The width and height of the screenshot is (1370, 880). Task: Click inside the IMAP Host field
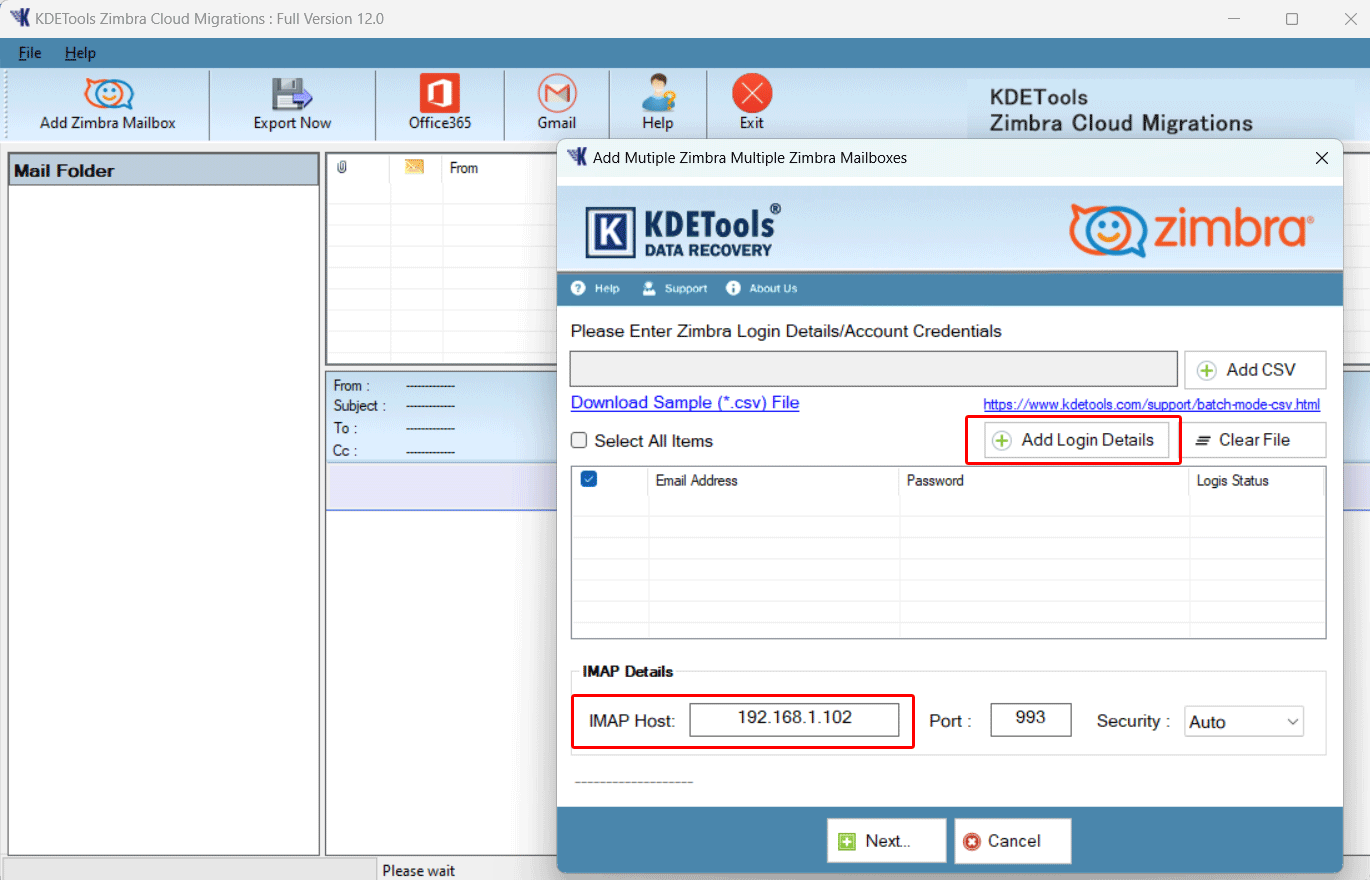point(795,719)
